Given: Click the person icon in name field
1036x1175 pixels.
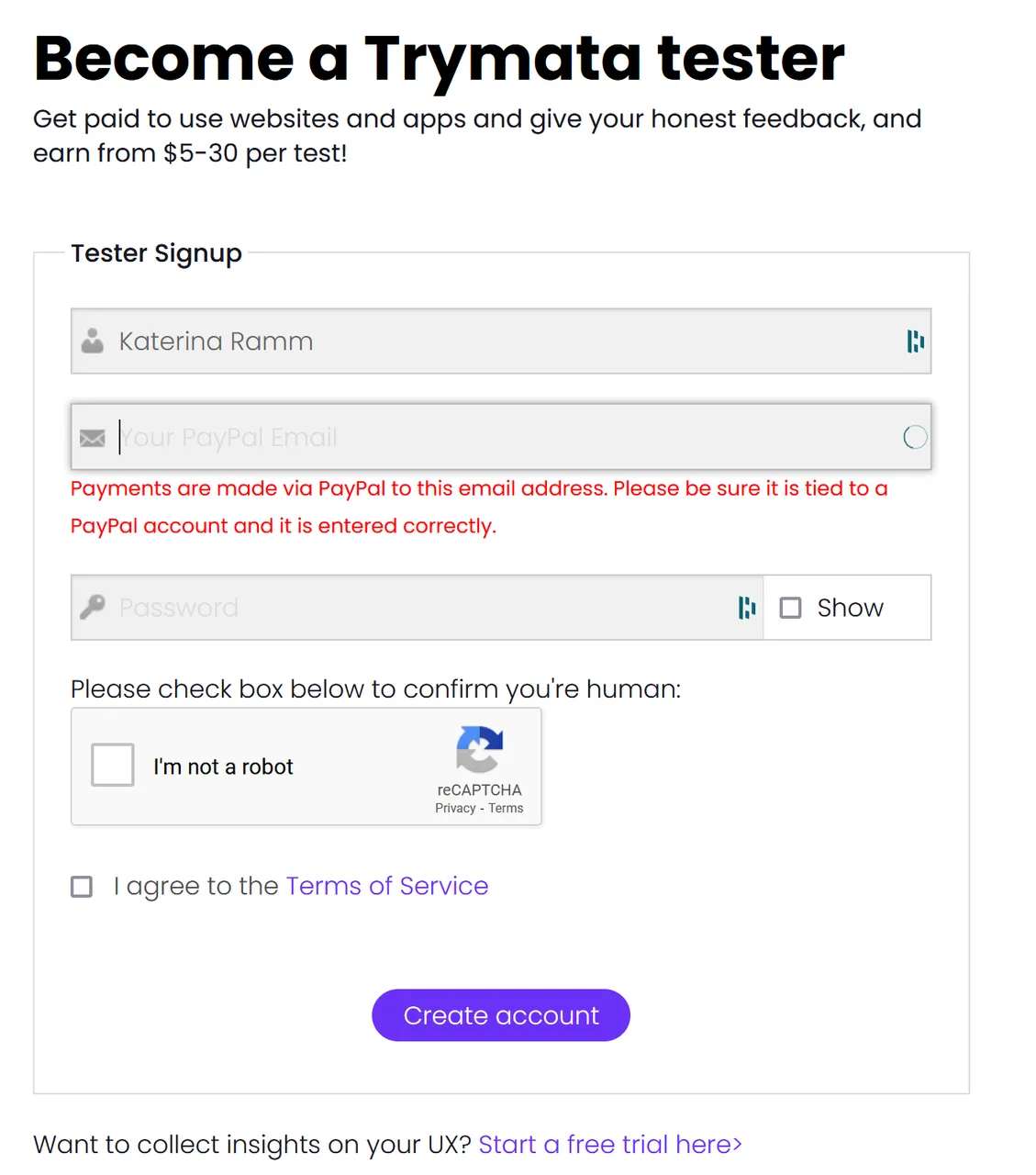Looking at the screenshot, I should pyautogui.click(x=93, y=341).
